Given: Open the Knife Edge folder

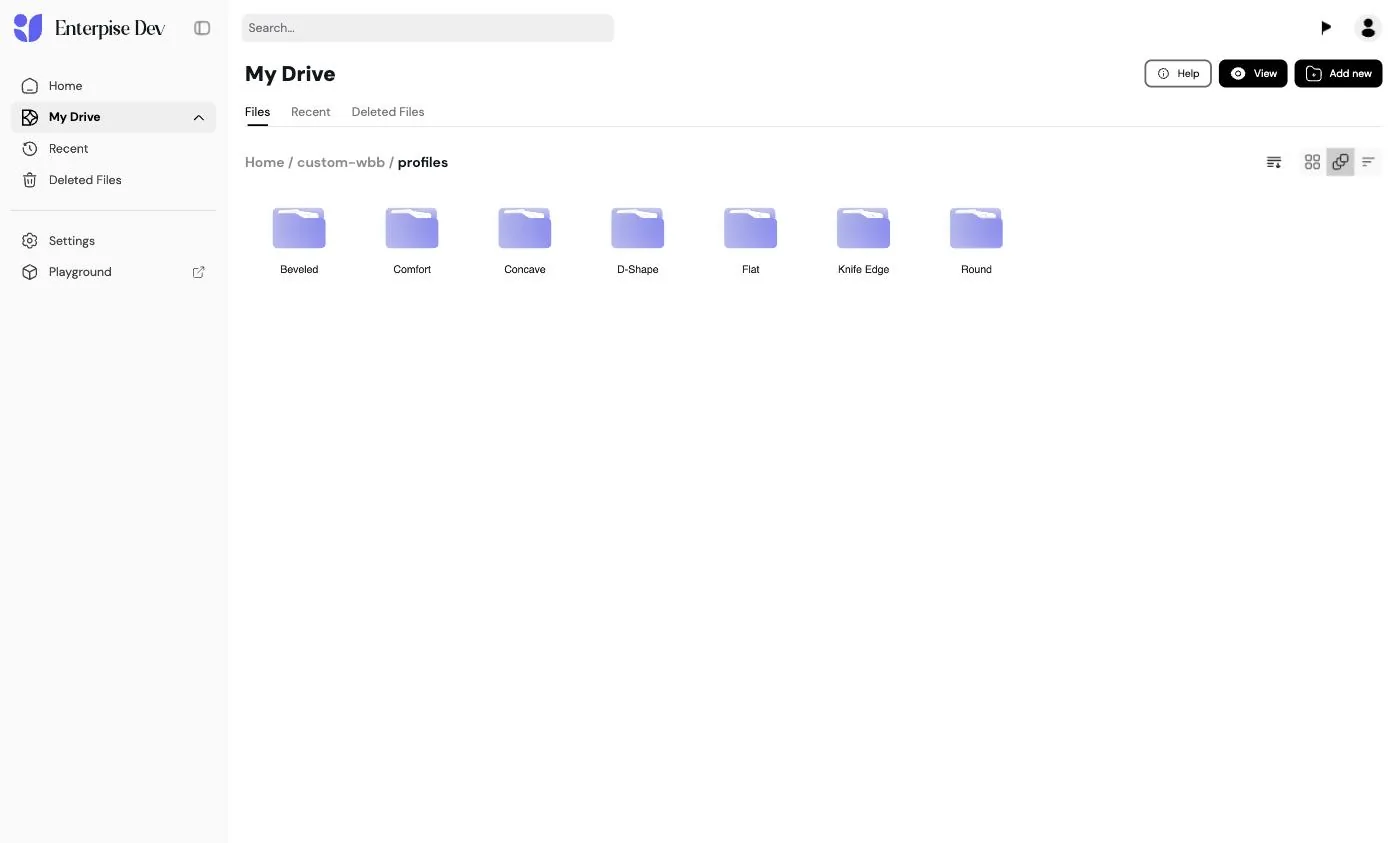Looking at the screenshot, I should 863,241.
